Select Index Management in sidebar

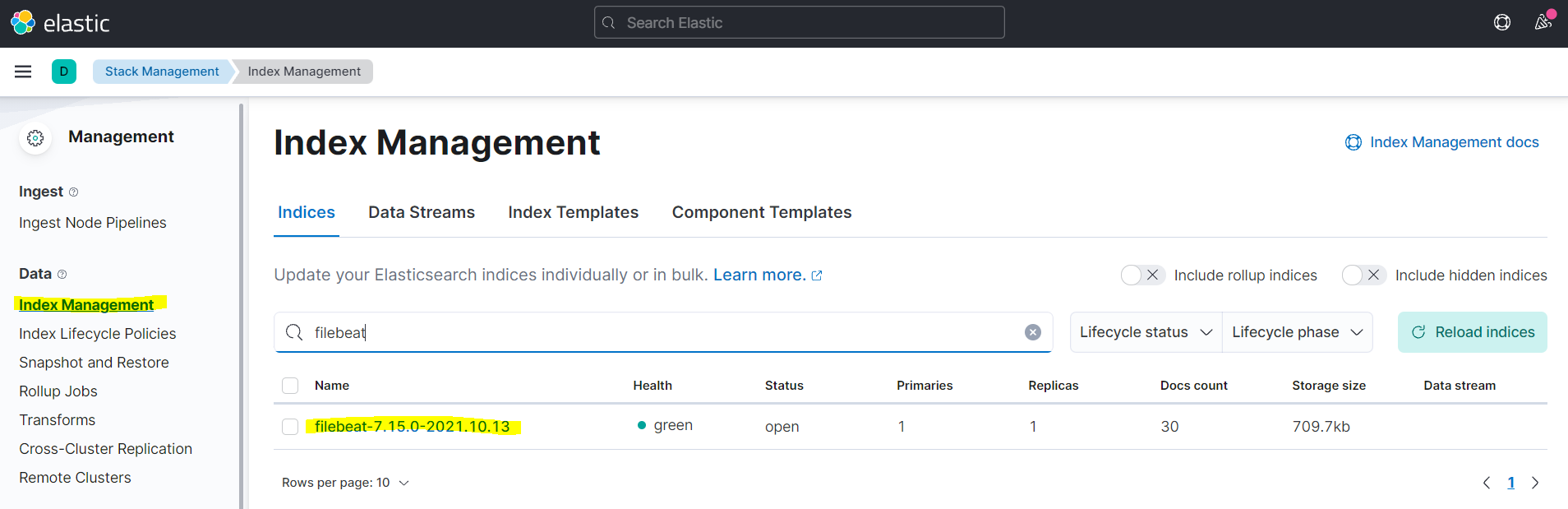pos(86,305)
